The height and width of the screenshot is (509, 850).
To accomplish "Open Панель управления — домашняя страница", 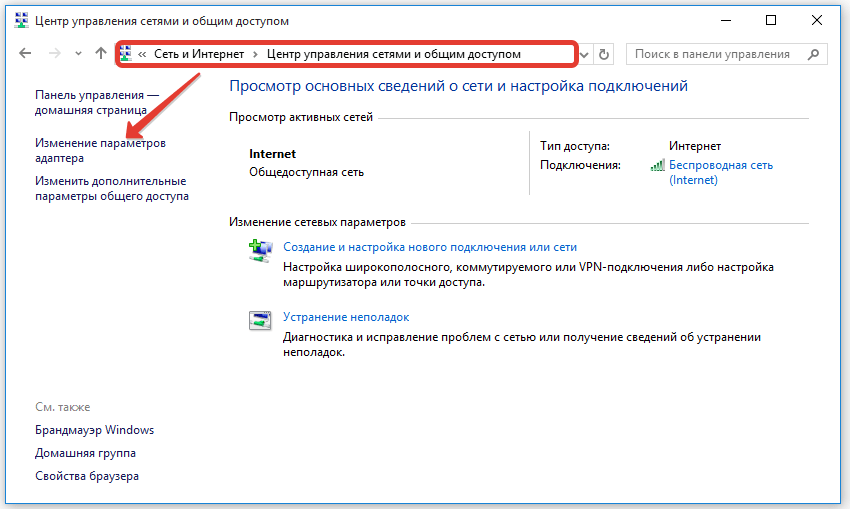I will click(x=97, y=101).
